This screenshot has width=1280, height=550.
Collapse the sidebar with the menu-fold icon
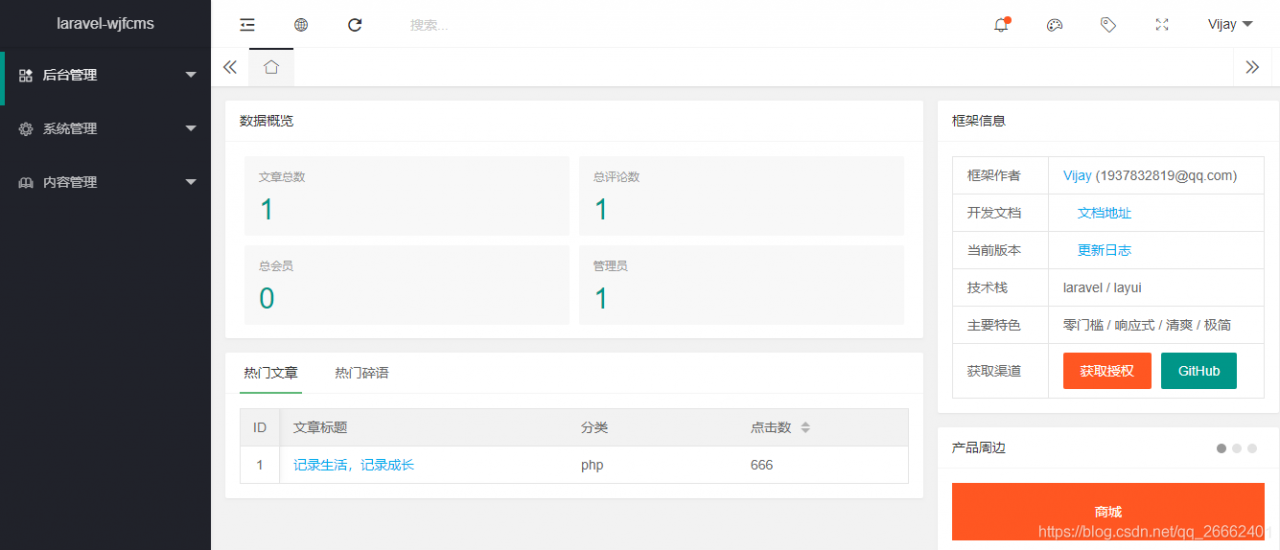coord(248,25)
